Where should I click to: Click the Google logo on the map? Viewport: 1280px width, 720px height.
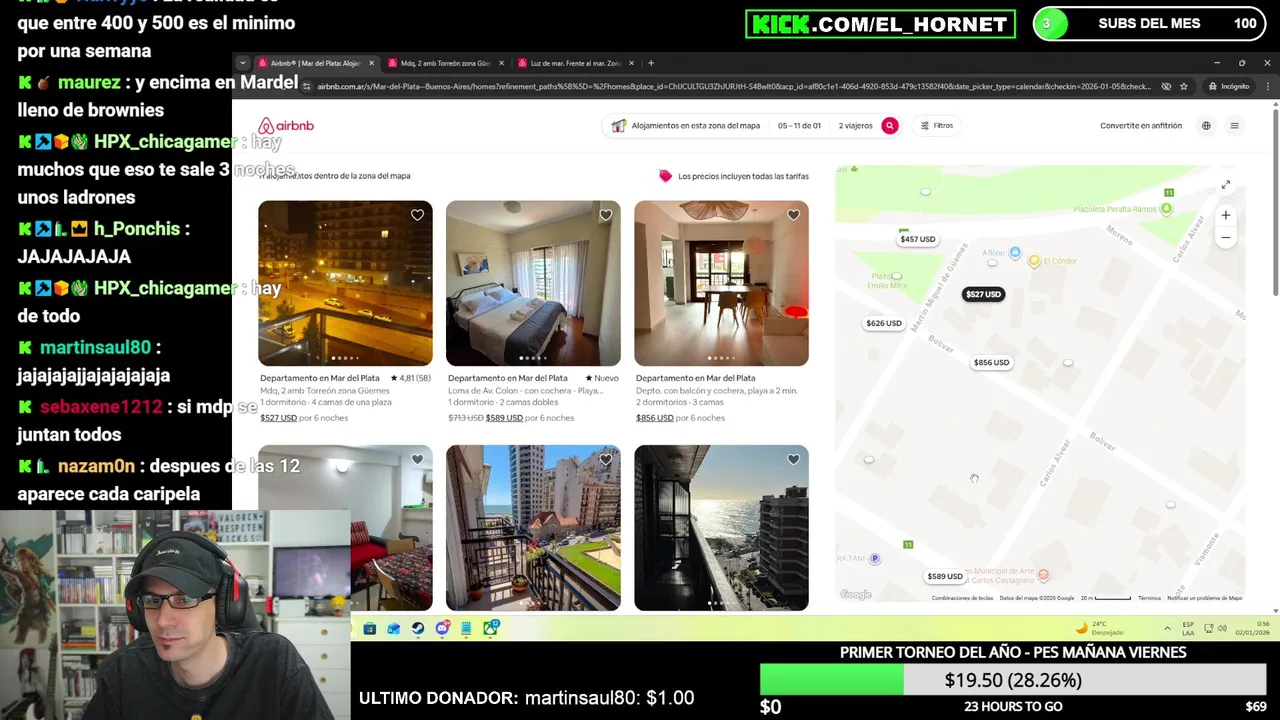[x=856, y=595]
